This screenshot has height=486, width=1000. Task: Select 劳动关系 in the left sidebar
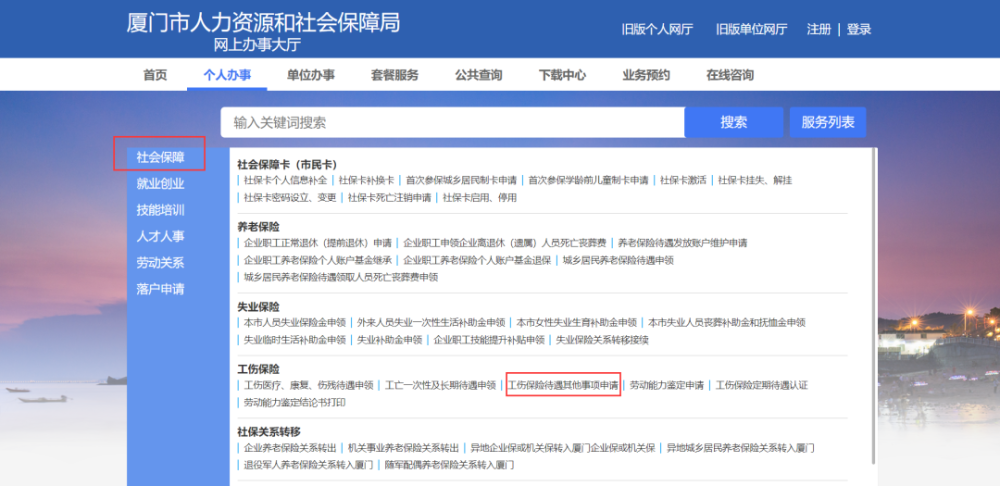[x=160, y=263]
